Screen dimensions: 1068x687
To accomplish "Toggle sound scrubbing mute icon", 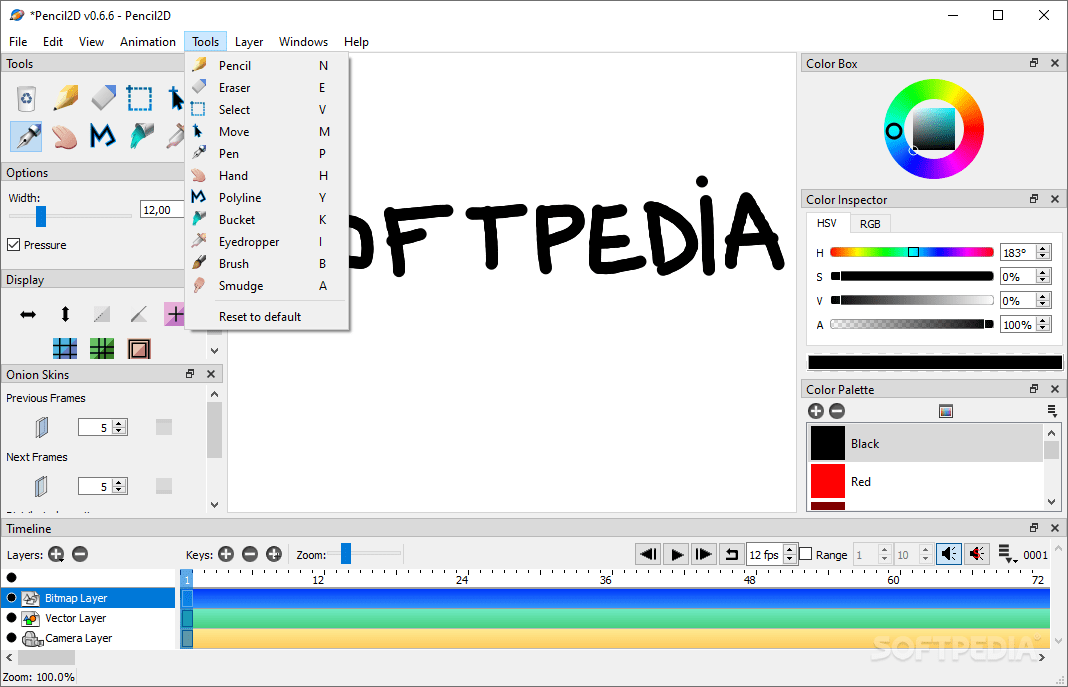I will [977, 554].
